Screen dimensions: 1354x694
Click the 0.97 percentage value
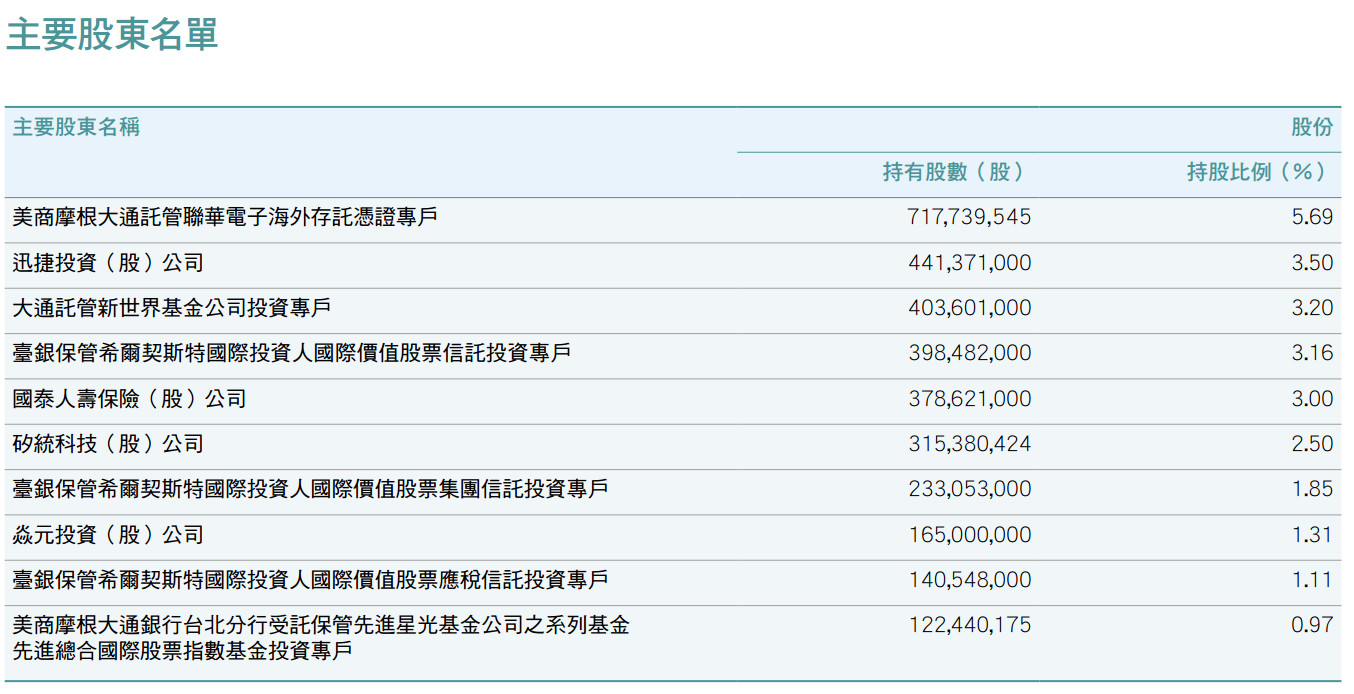click(1312, 625)
